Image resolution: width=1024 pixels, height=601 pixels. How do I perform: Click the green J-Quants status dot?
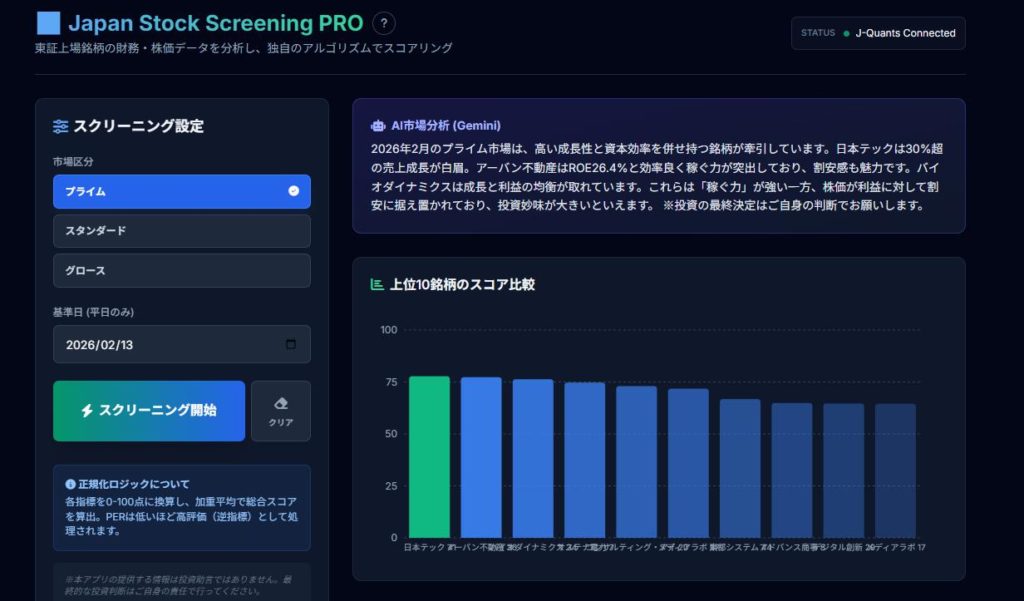click(x=846, y=33)
